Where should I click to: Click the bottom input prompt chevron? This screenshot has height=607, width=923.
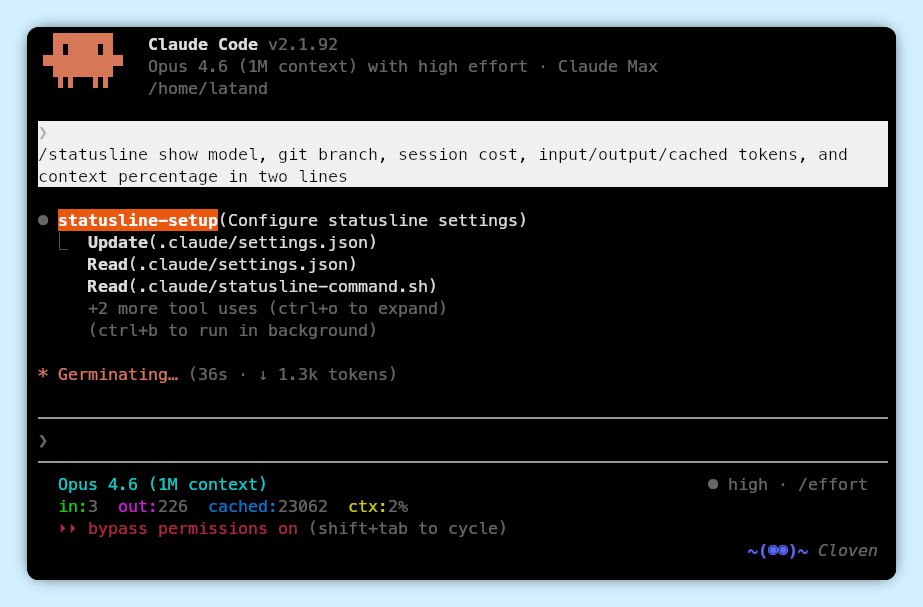pyautogui.click(x=43, y=441)
